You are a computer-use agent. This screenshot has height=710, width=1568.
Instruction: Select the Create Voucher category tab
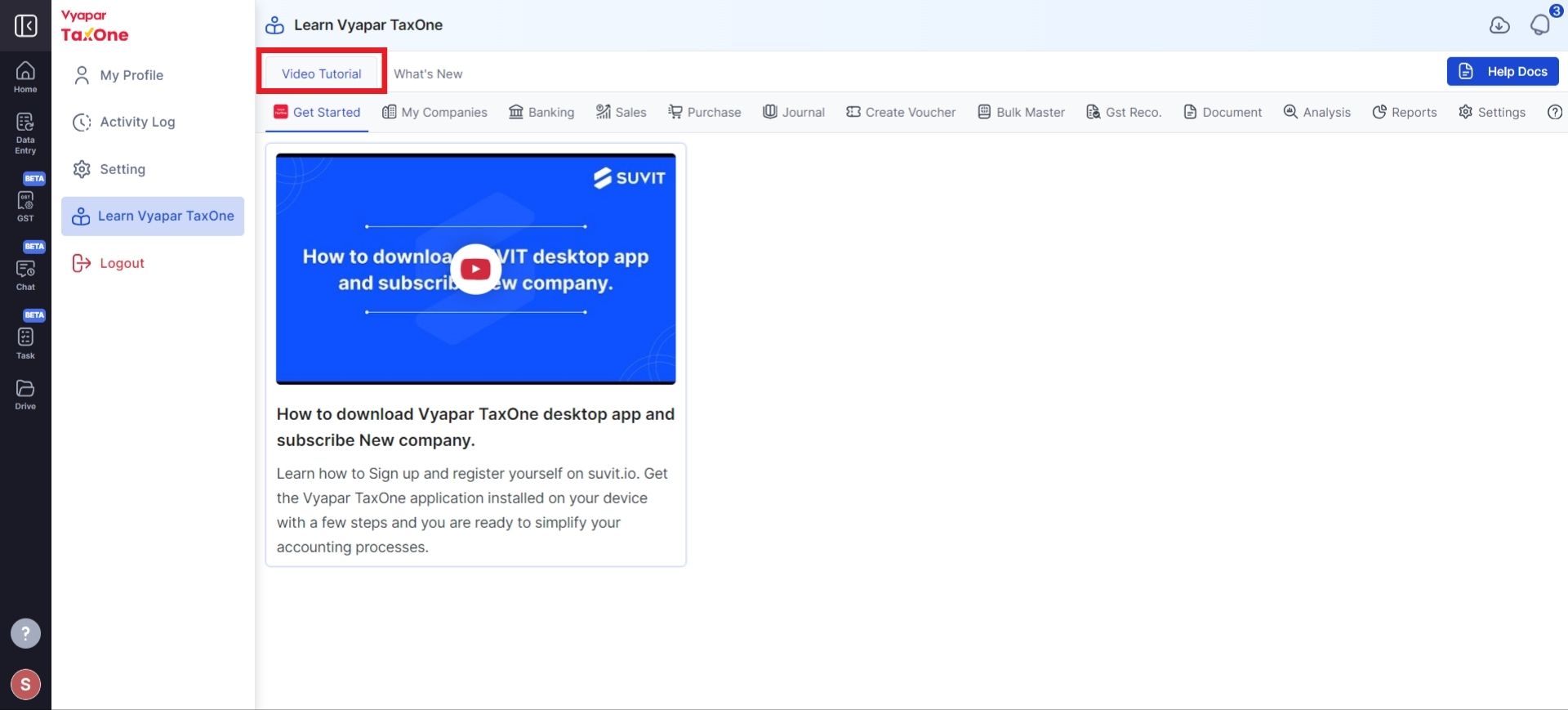tap(901, 112)
